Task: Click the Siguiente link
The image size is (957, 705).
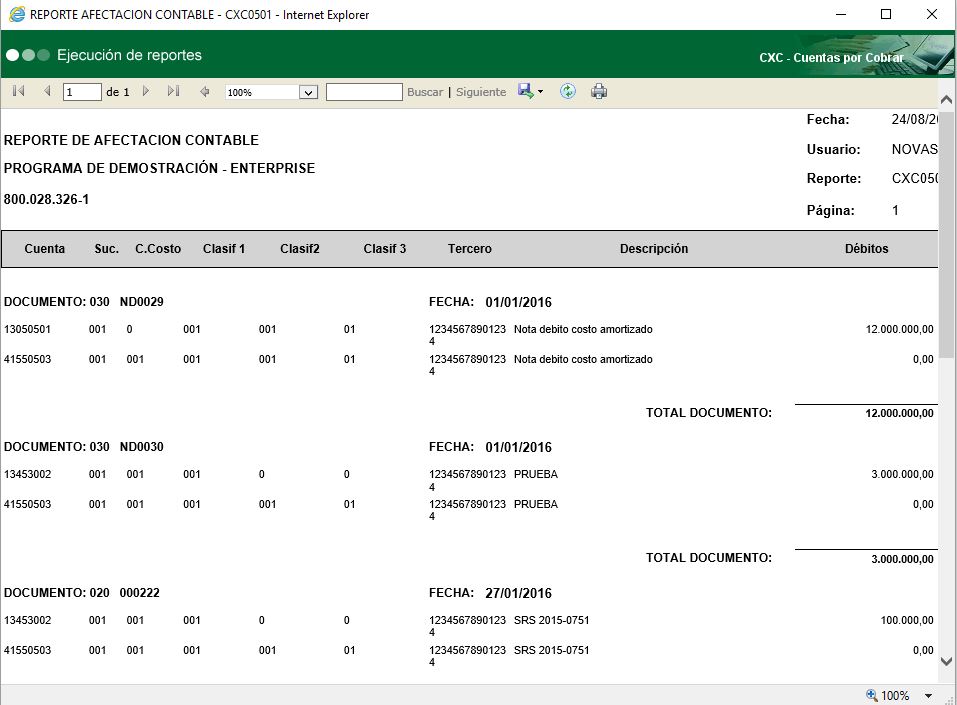Action: [x=481, y=92]
